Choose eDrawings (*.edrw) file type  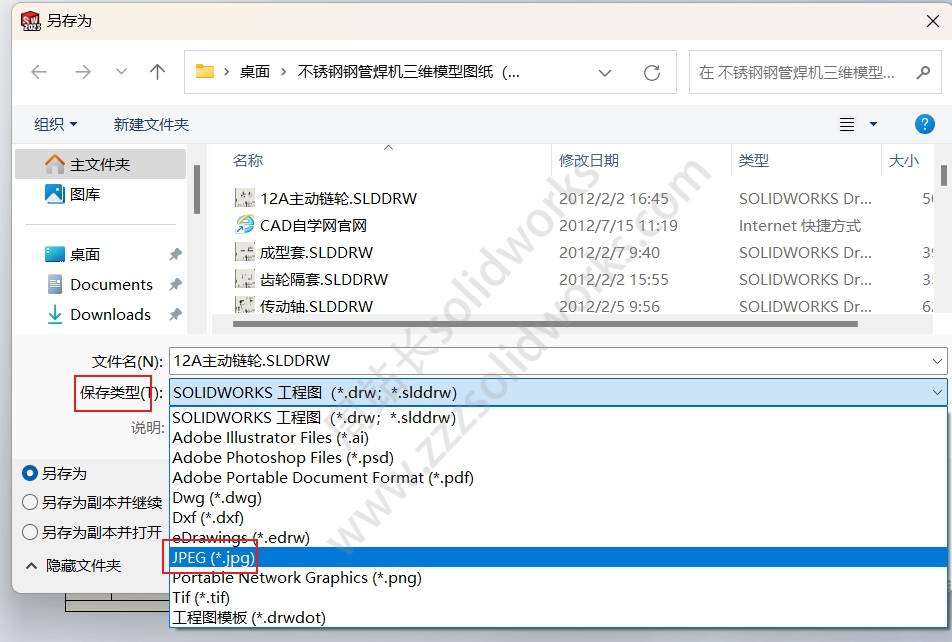click(558, 538)
